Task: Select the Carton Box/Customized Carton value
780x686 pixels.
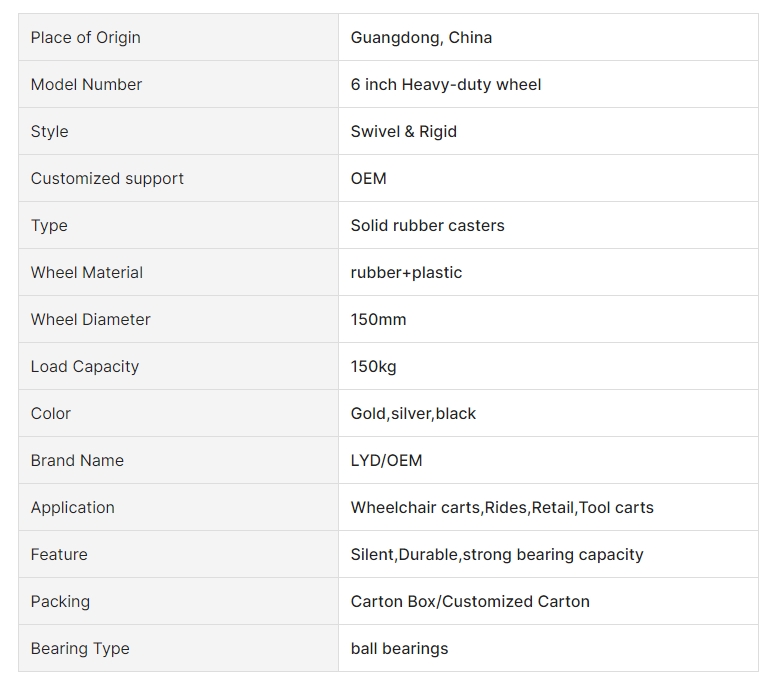Action: [470, 602]
